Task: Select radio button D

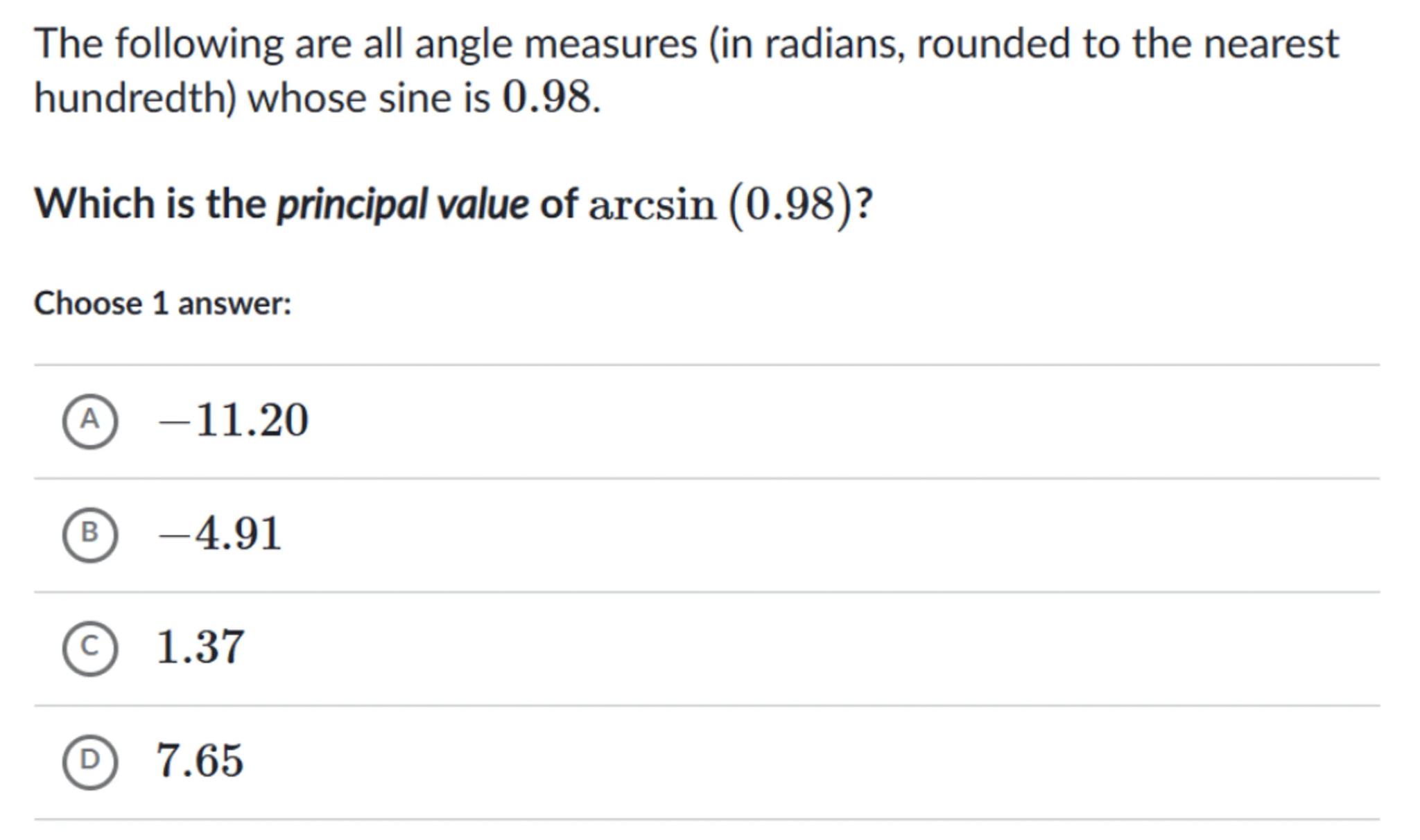Action: 89,762
